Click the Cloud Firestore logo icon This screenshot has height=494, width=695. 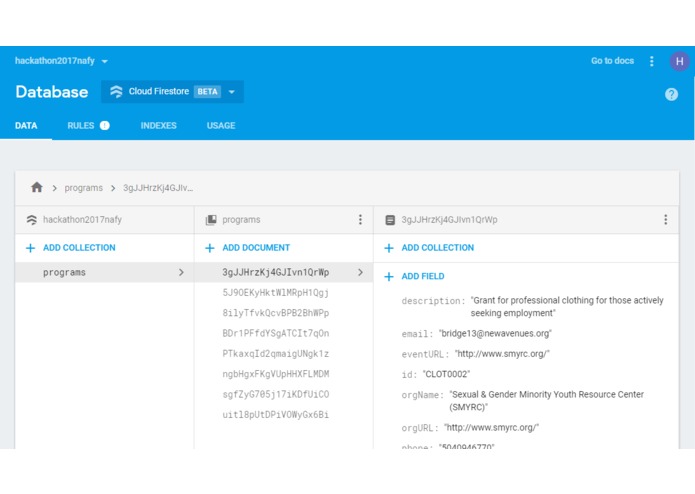(x=116, y=92)
